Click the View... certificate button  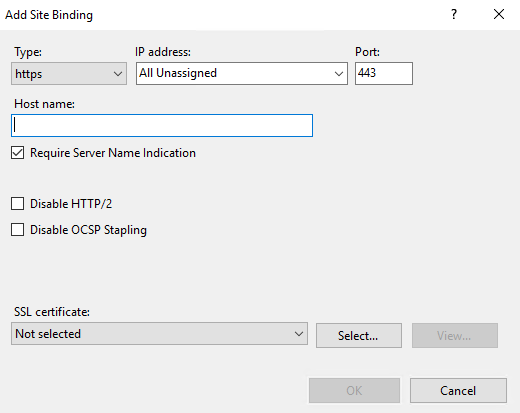(455, 335)
